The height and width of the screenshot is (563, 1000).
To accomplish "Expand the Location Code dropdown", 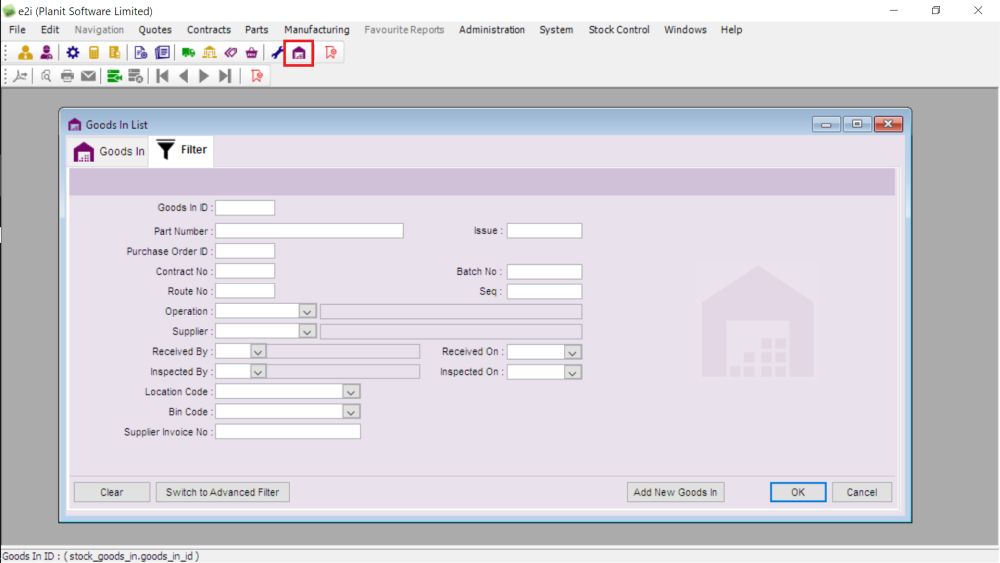I will coord(351,392).
